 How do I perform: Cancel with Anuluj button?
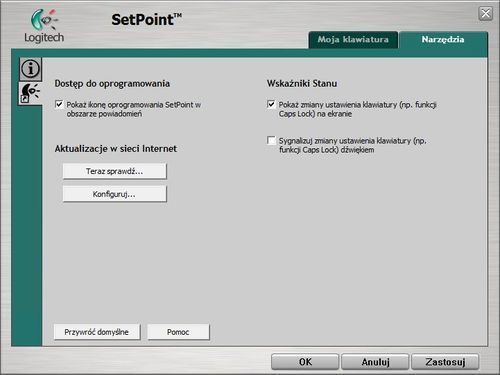(x=375, y=362)
